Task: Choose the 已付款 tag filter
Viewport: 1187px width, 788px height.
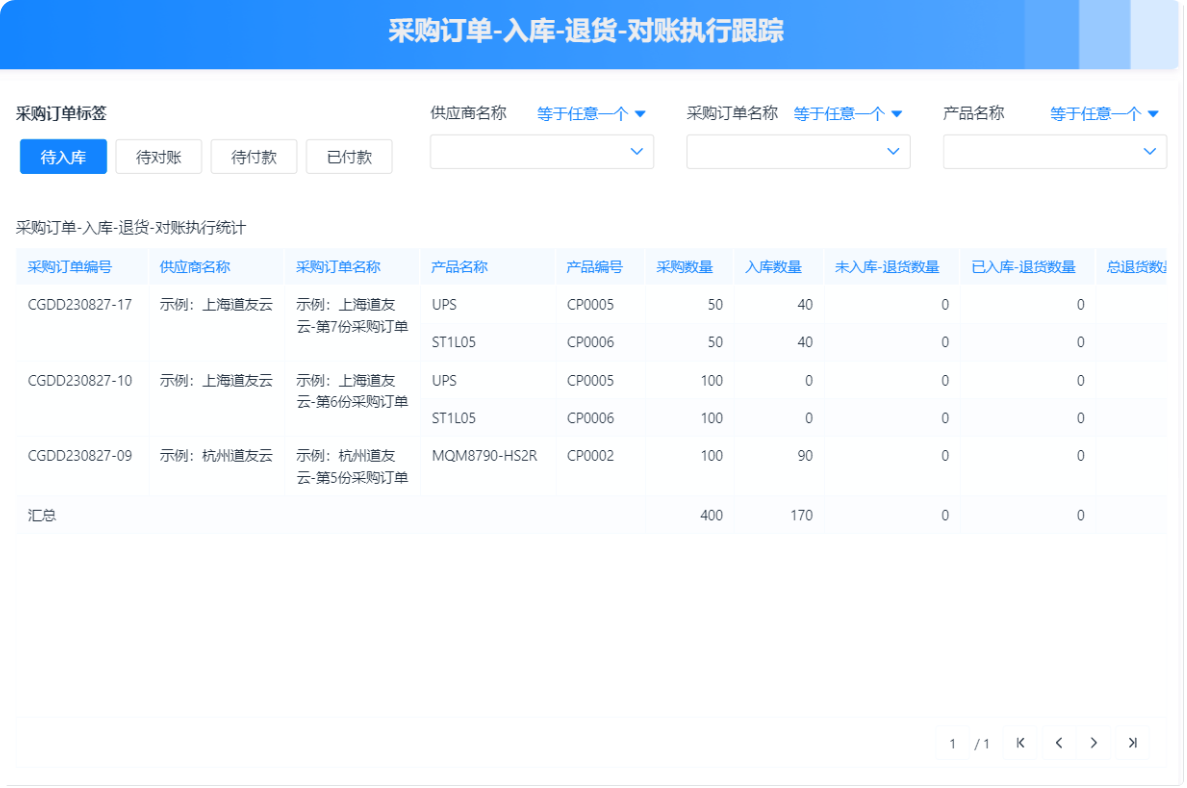Action: (349, 157)
